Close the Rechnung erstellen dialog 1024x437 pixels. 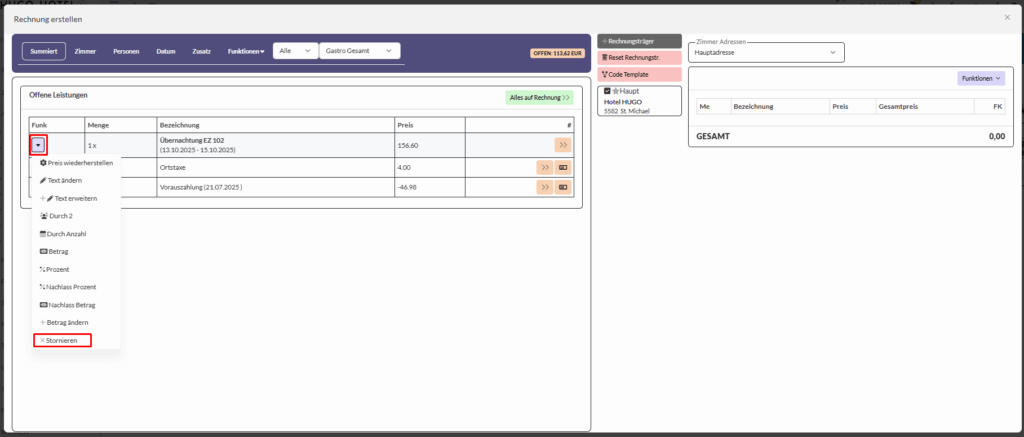pos(1006,18)
